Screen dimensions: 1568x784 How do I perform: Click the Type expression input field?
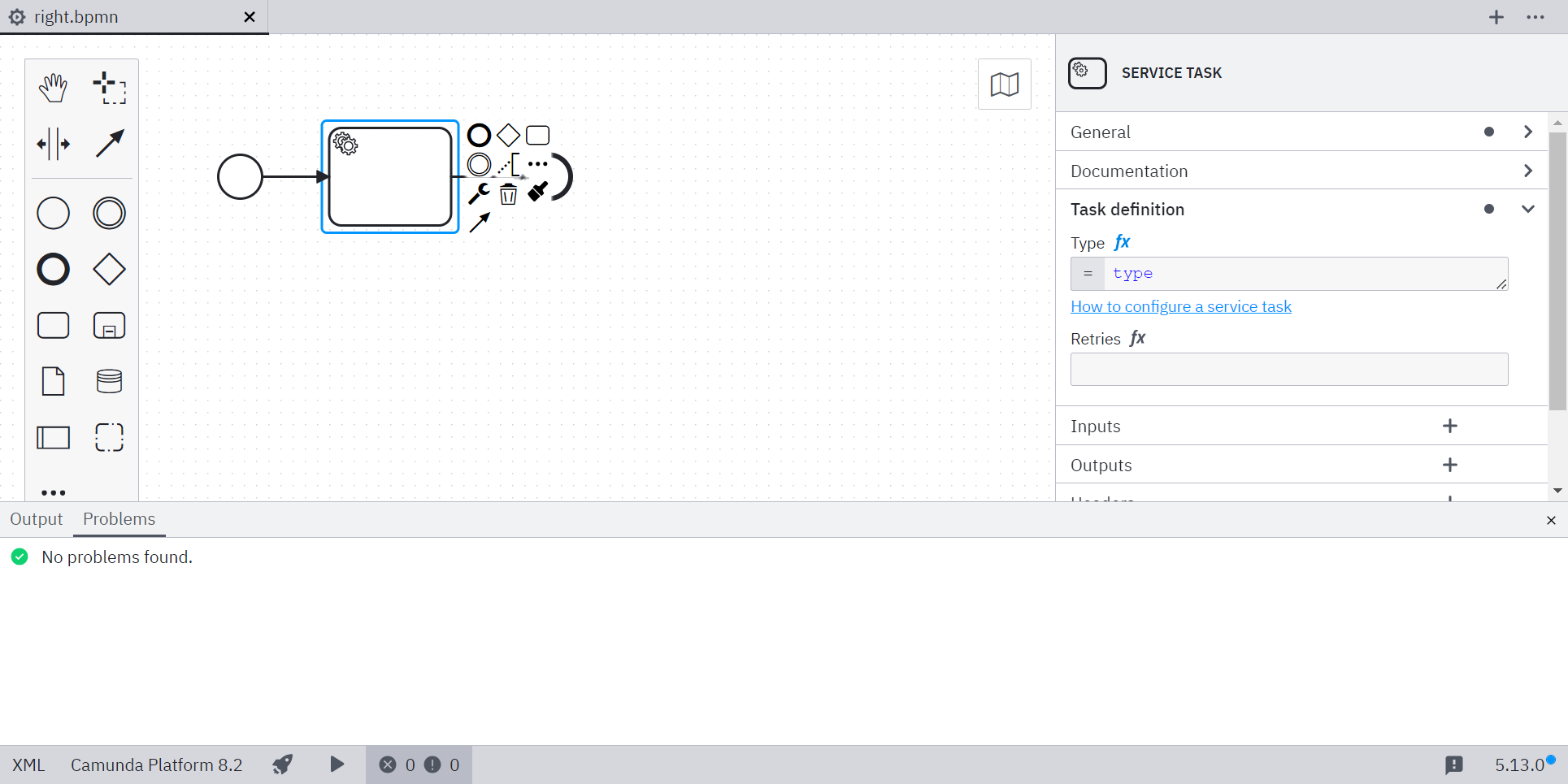(1305, 274)
